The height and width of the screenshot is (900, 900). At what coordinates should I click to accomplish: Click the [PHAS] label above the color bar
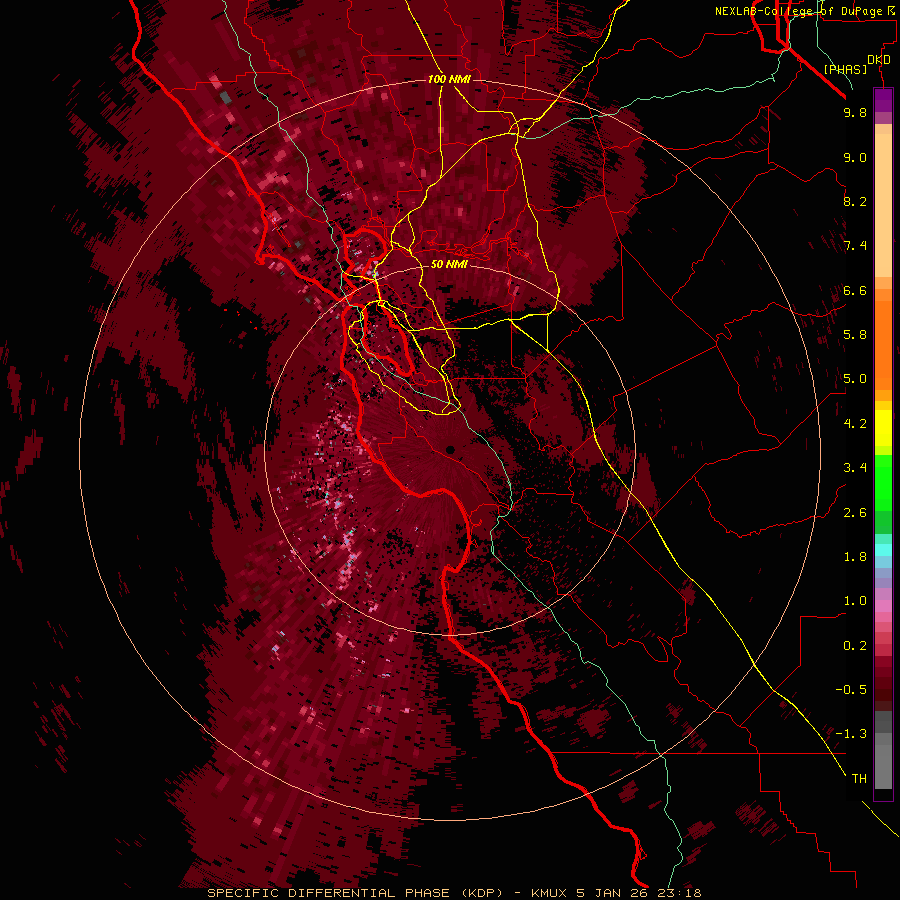(845, 69)
